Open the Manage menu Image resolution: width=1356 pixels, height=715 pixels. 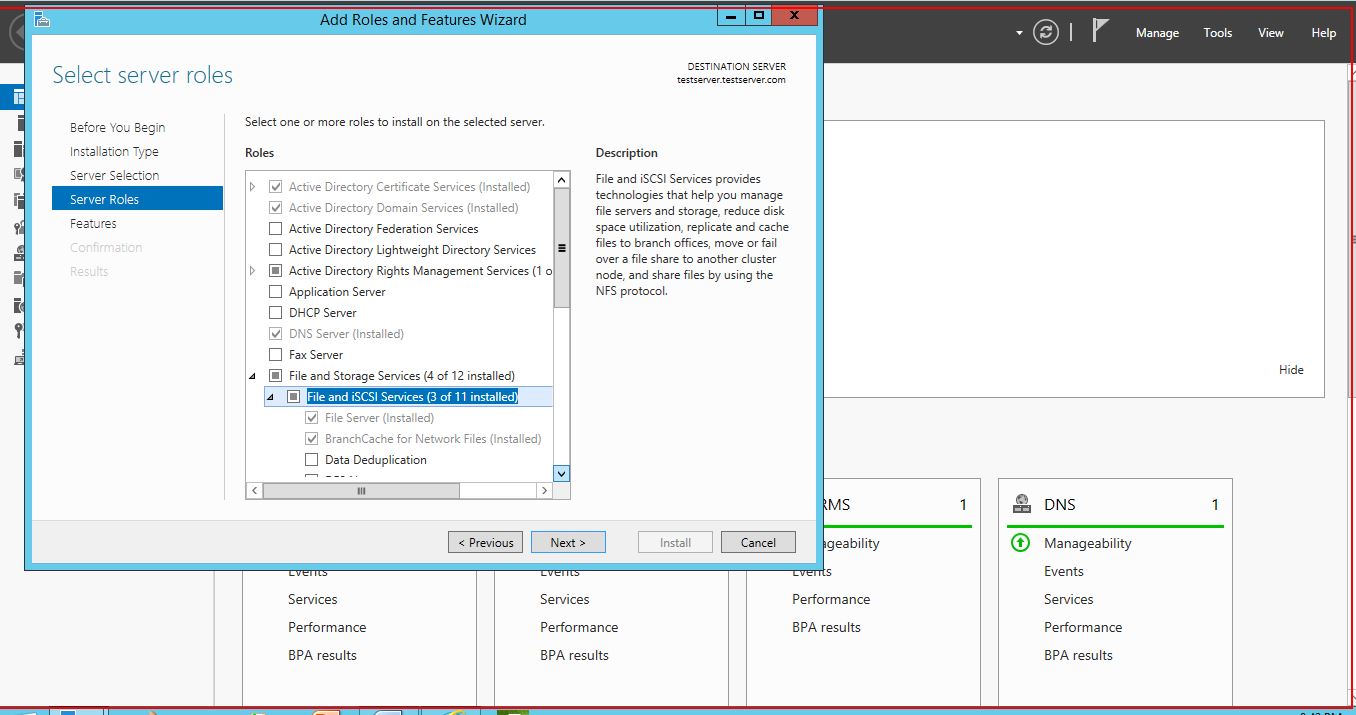1157,33
